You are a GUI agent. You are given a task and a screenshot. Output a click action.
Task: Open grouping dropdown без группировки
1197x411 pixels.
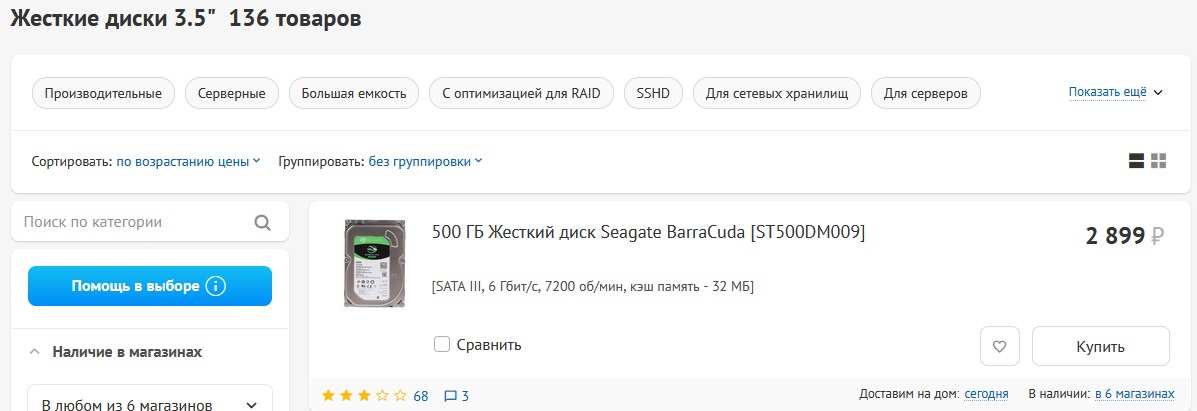point(425,161)
